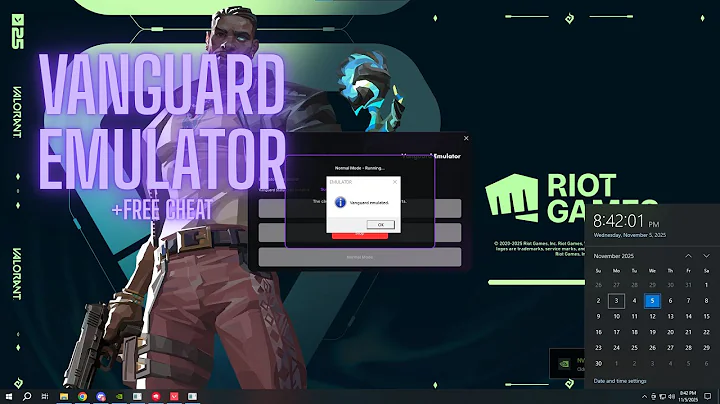The width and height of the screenshot is (720, 404).
Task: Go to next month in calendar flyout
Action: pyautogui.click(x=706, y=256)
